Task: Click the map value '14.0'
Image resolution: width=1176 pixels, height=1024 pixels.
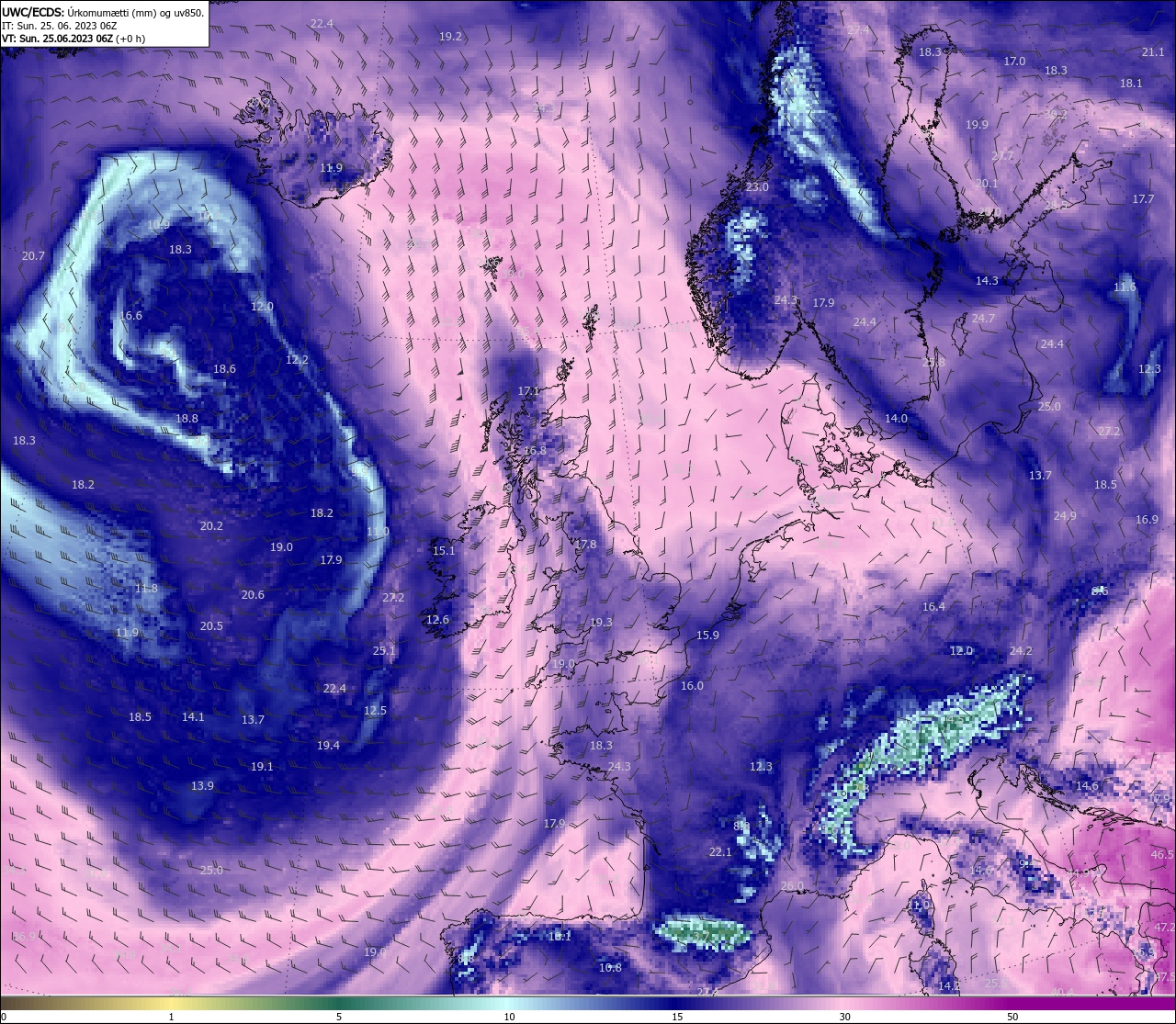Action: tap(896, 419)
